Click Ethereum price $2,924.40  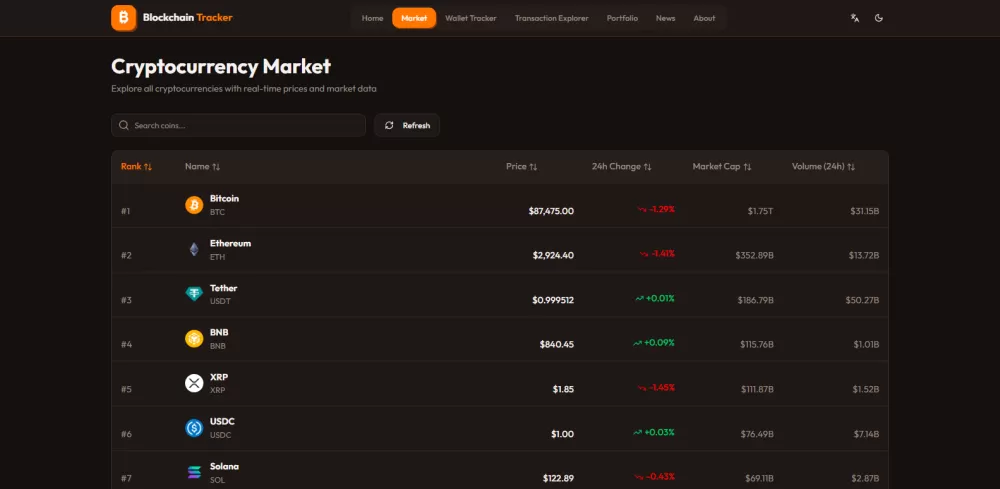554,255
